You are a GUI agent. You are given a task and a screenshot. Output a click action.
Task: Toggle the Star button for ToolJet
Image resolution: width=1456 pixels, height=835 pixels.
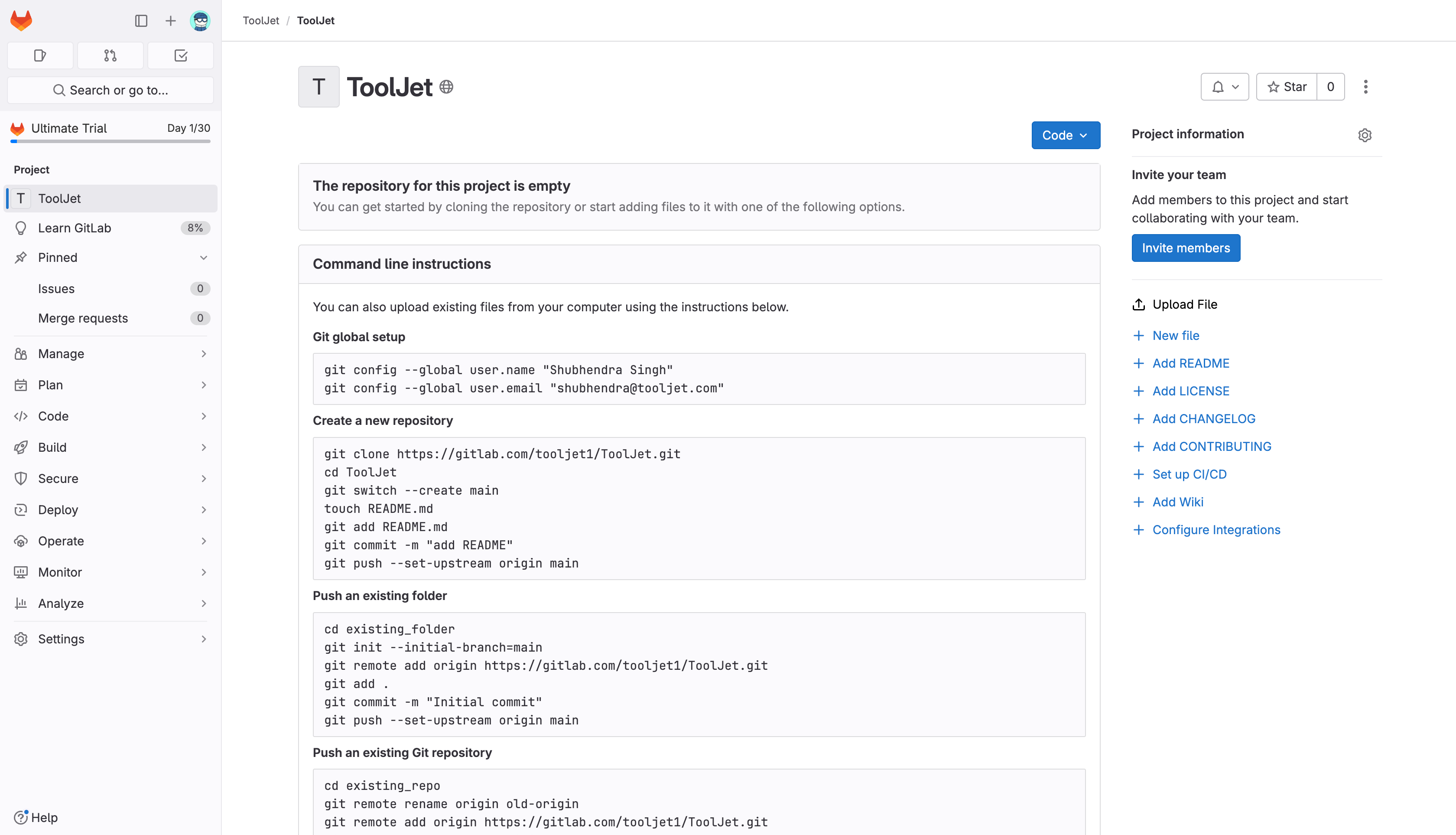(x=1286, y=87)
